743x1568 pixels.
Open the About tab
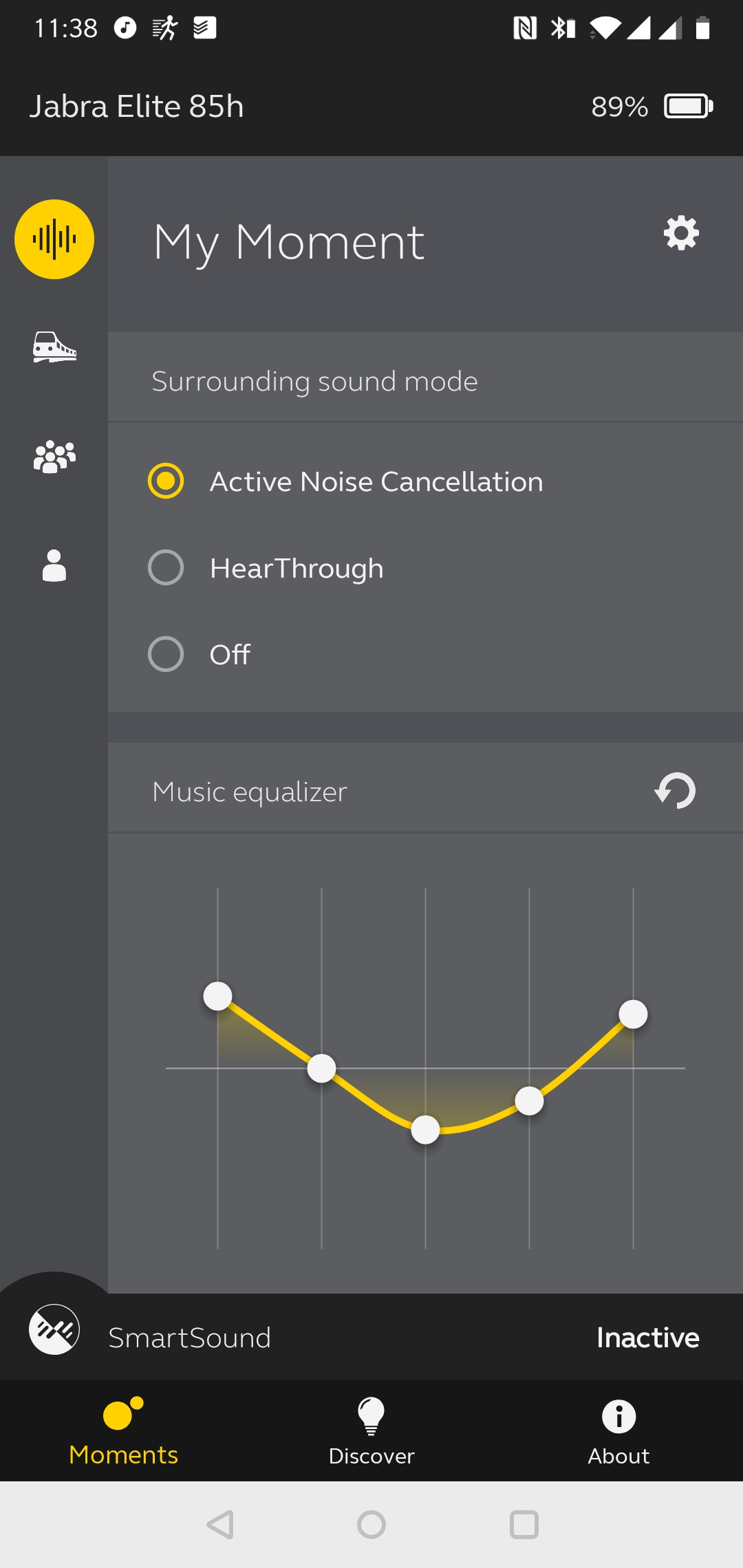[x=619, y=1431]
